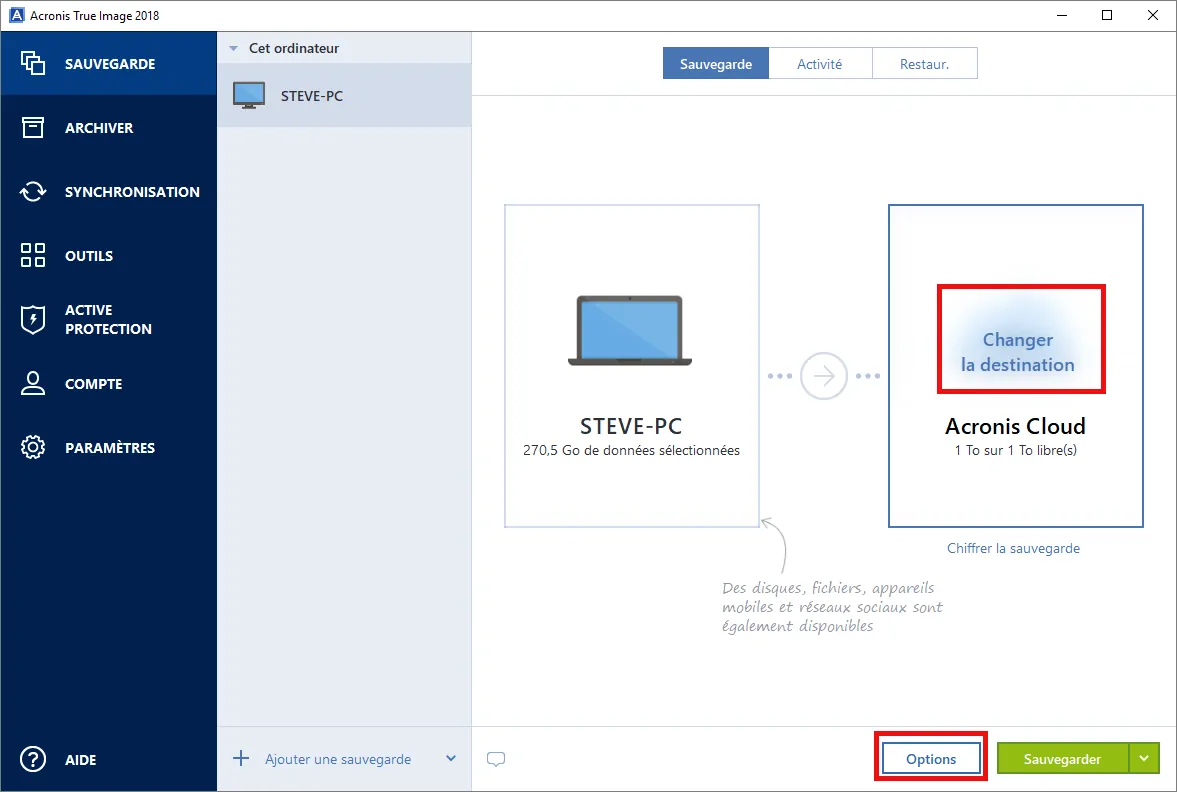This screenshot has height=792, width=1177.
Task: Click the Aide question mark icon
Action: coord(33,759)
